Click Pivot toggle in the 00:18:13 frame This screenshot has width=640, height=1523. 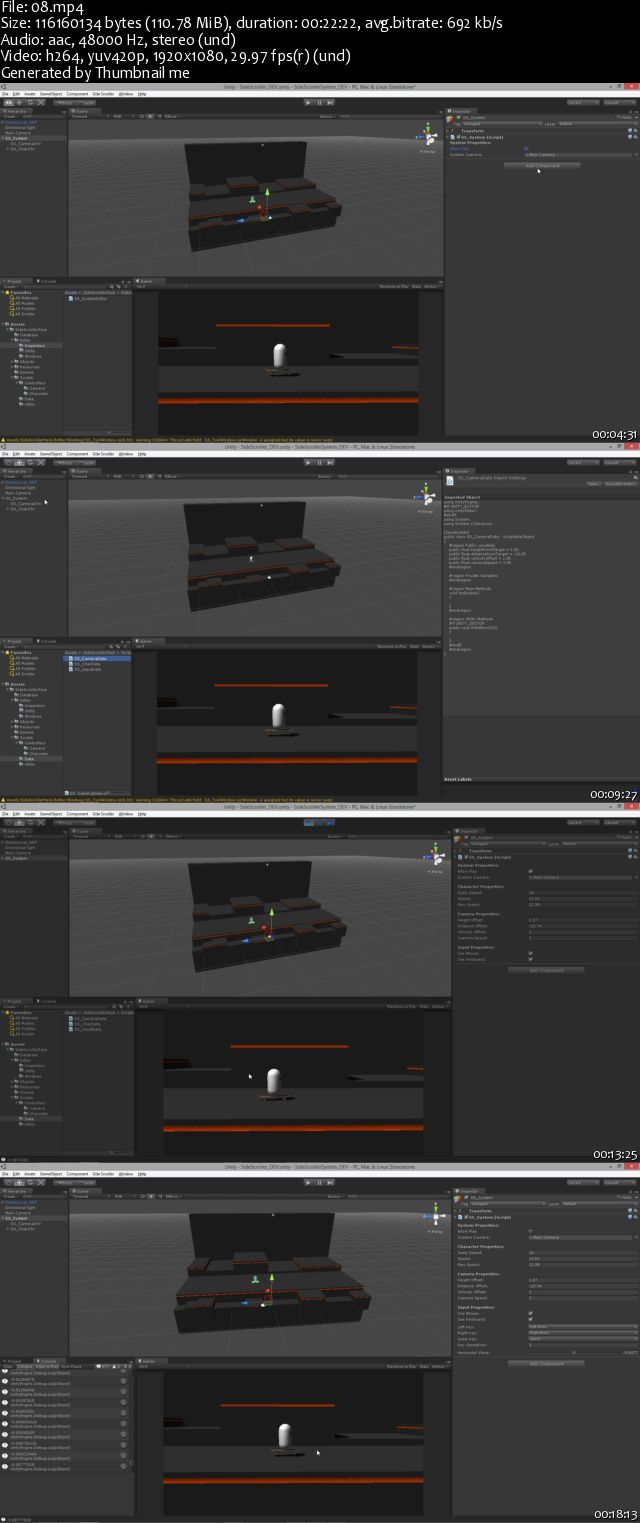pos(63,1182)
